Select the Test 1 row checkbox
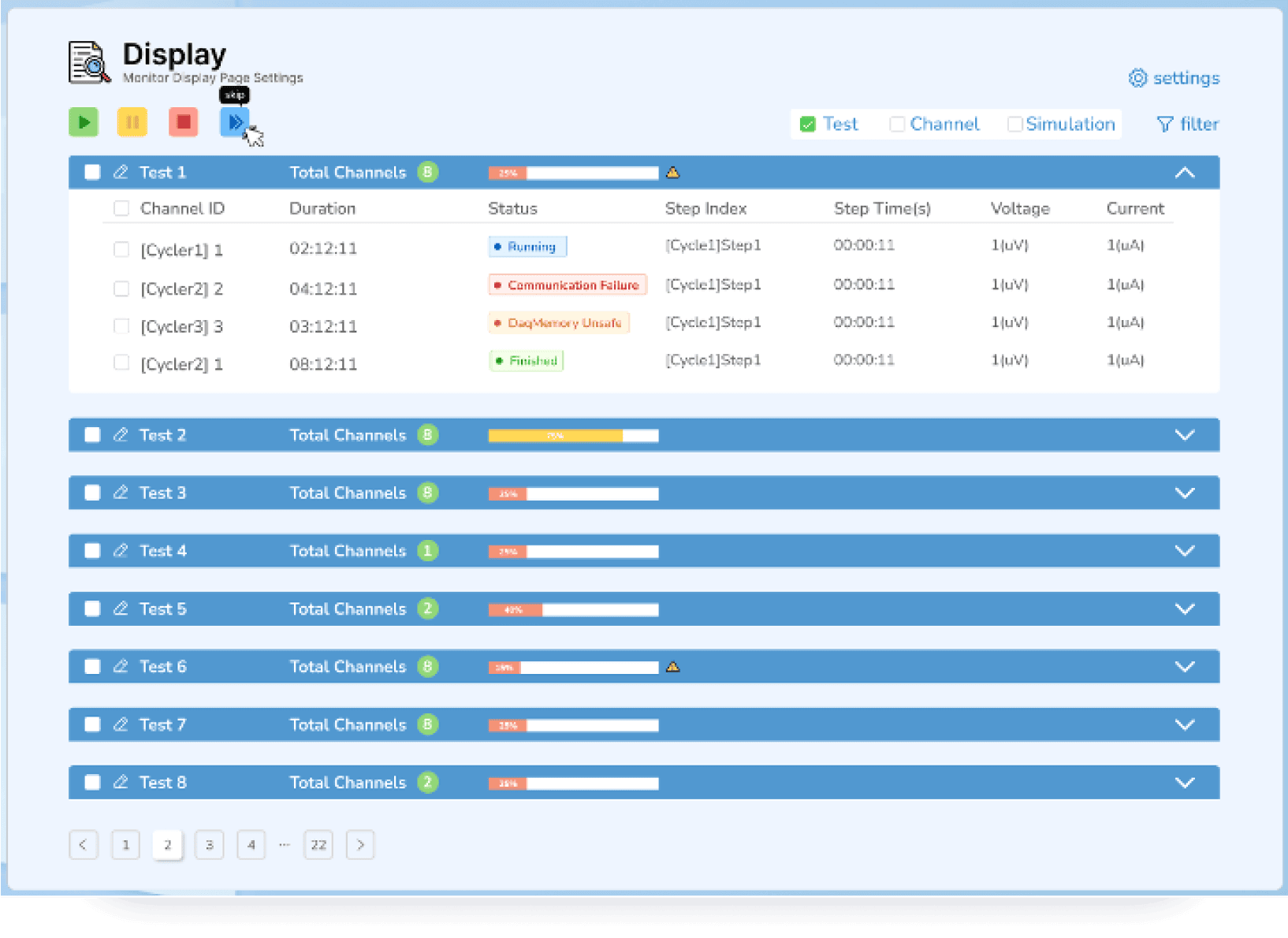1288x938 pixels. pos(92,172)
